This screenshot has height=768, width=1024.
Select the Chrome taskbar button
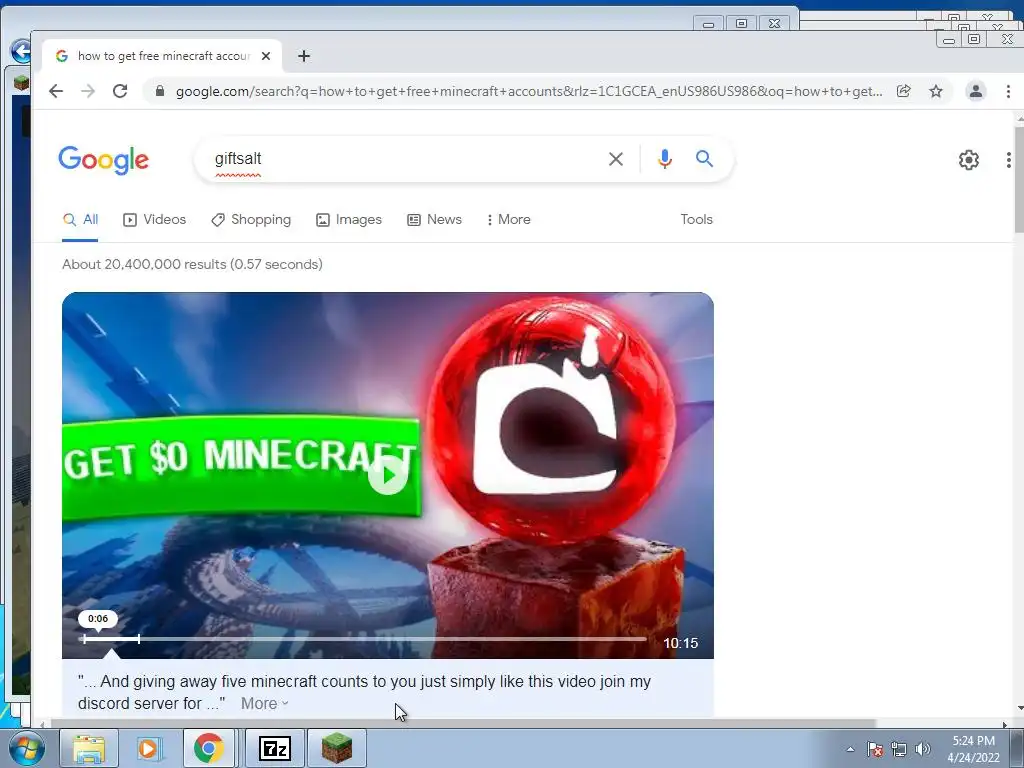pos(208,748)
